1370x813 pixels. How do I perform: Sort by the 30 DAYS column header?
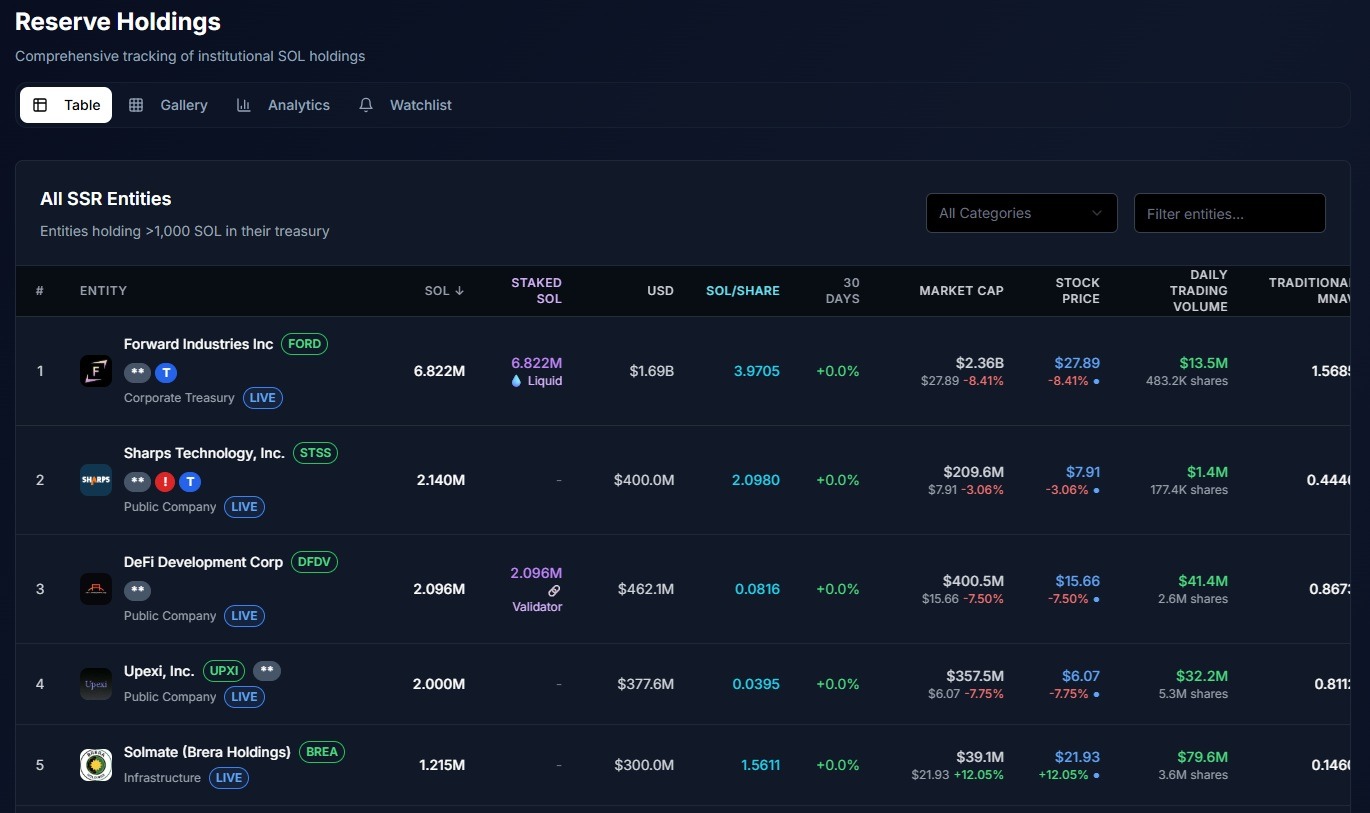click(x=842, y=291)
